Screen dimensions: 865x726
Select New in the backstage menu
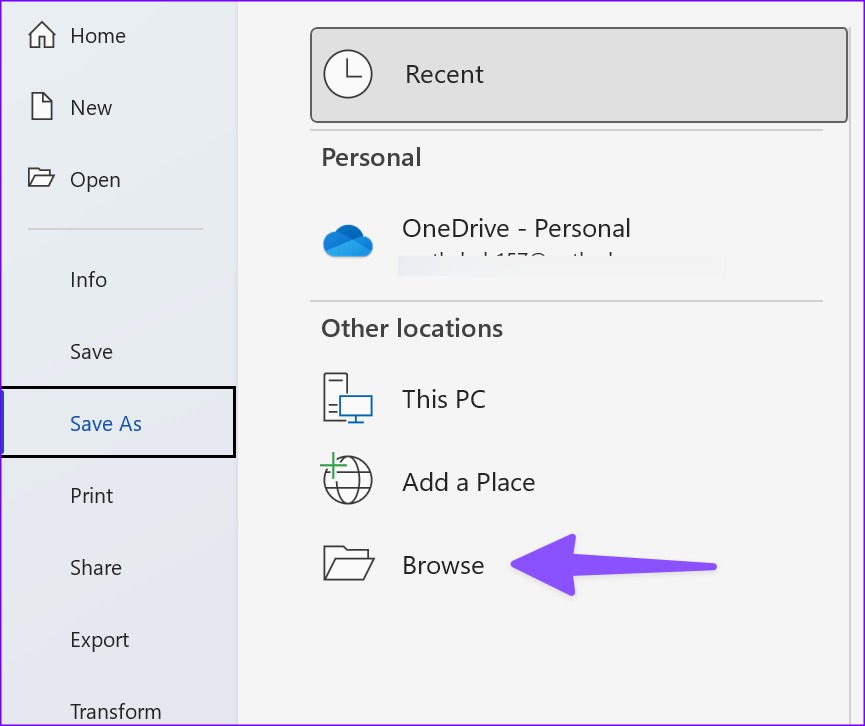click(x=91, y=108)
